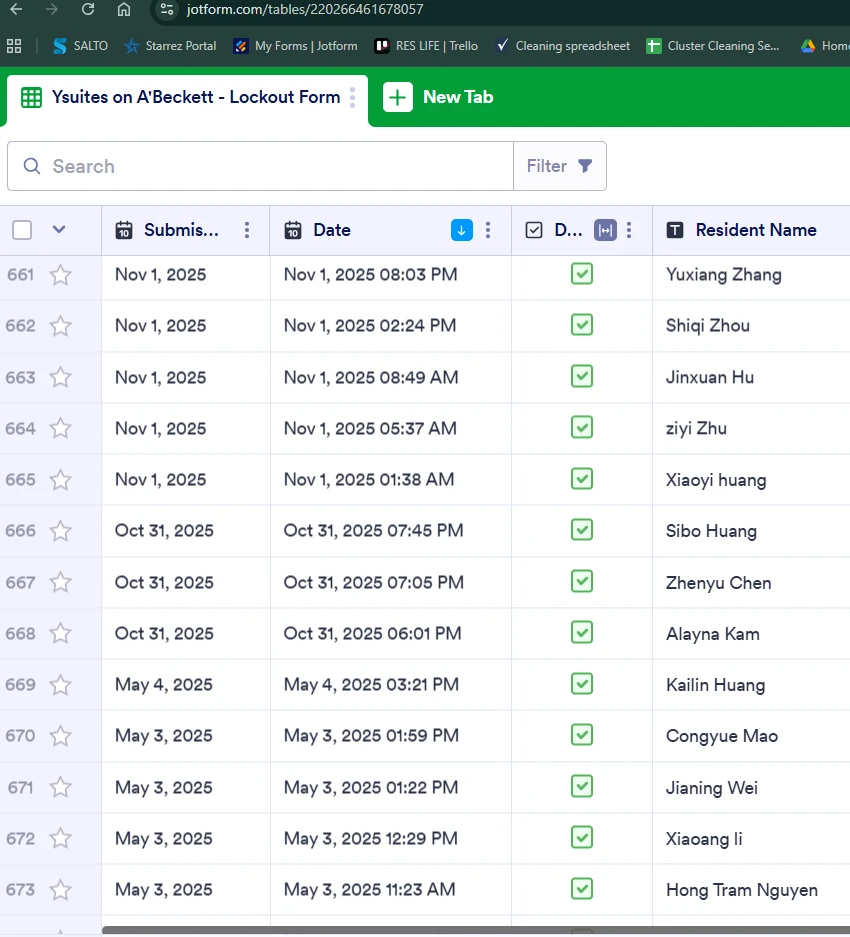Open the apps grid in bookmarks bar
The image size is (850, 937).
point(14,46)
